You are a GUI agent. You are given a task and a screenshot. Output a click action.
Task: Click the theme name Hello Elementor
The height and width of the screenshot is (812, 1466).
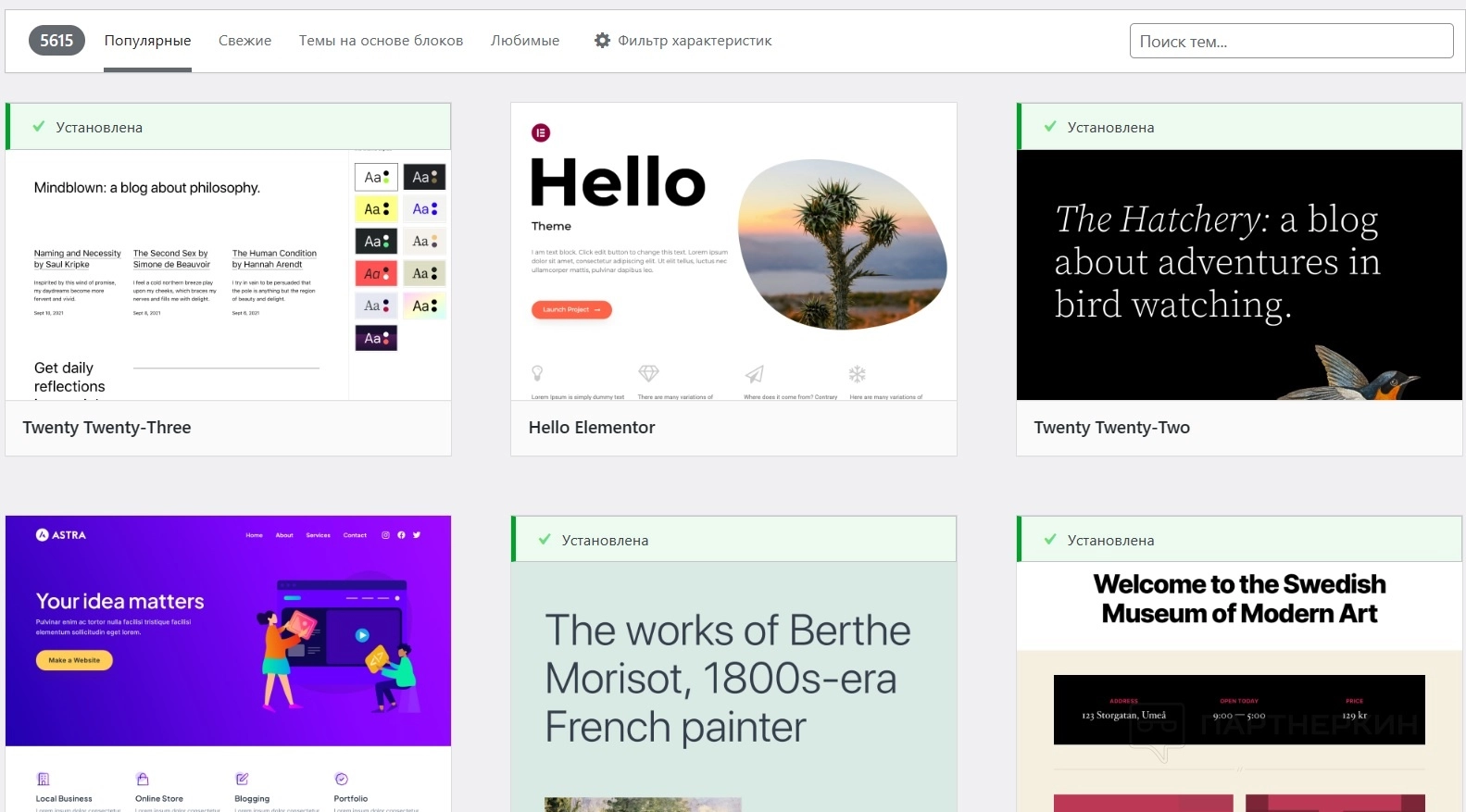[592, 428]
